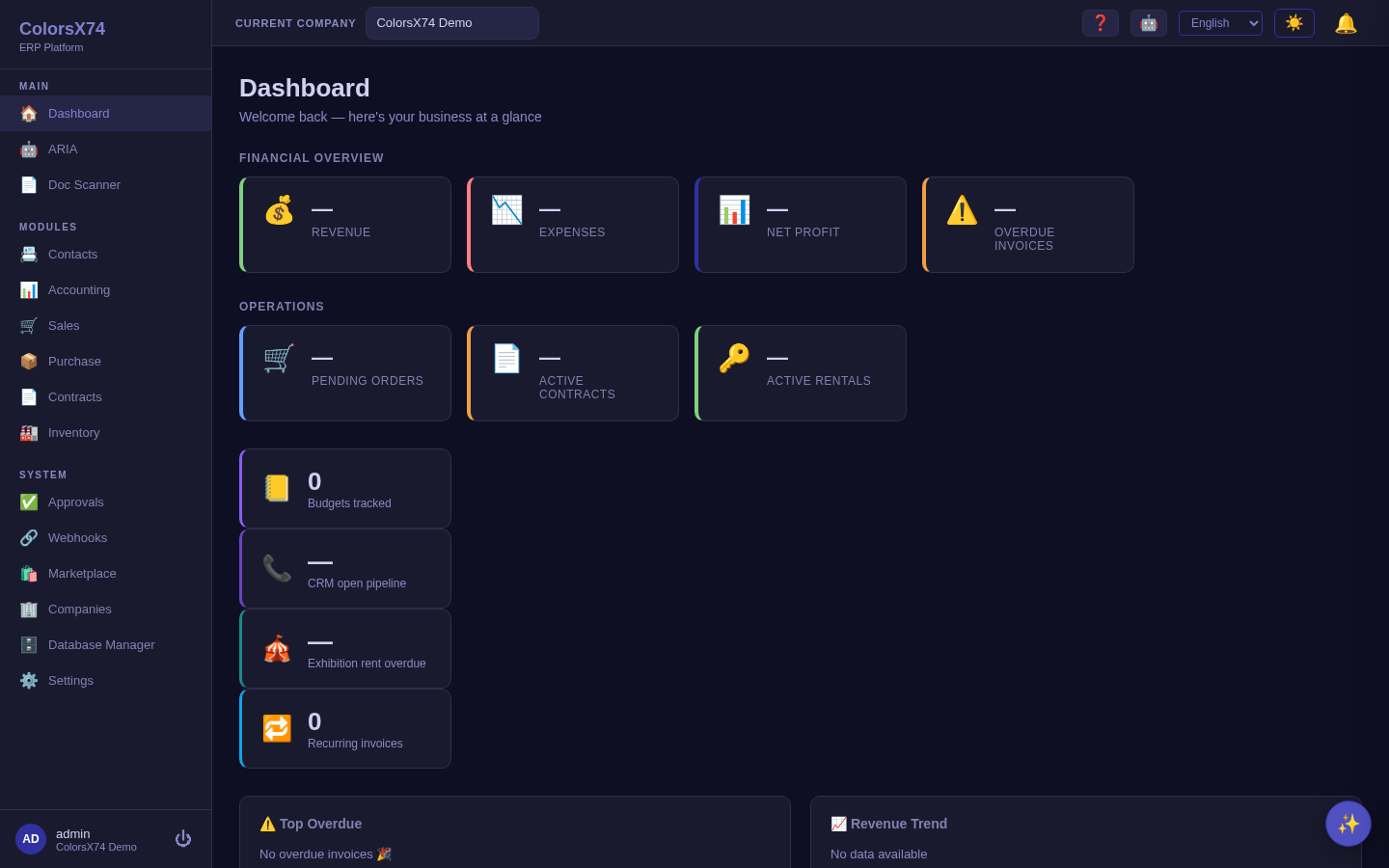Open the Net Profit card
Screen dimensions: 1389x868
801,225
